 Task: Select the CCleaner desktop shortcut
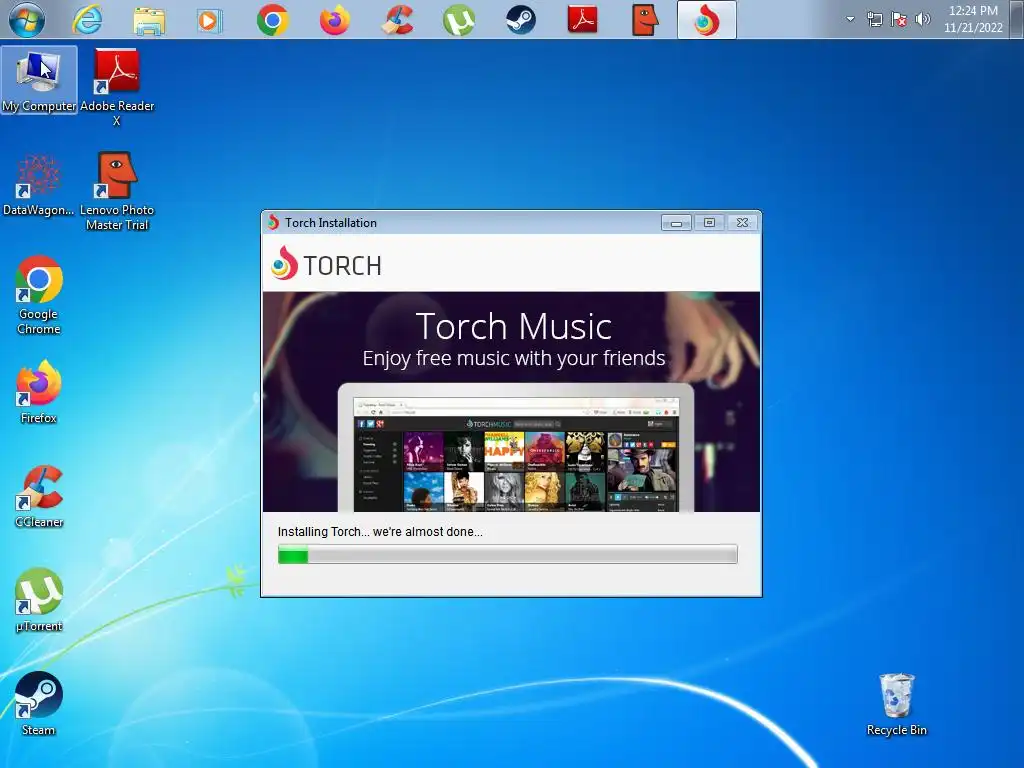(x=39, y=496)
